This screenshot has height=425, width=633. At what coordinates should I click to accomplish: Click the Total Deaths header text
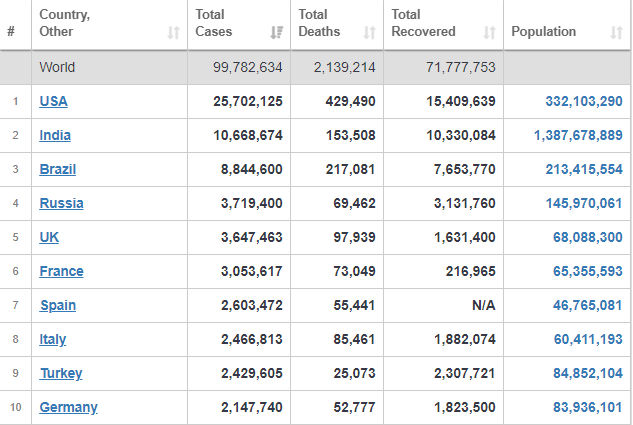(319, 23)
